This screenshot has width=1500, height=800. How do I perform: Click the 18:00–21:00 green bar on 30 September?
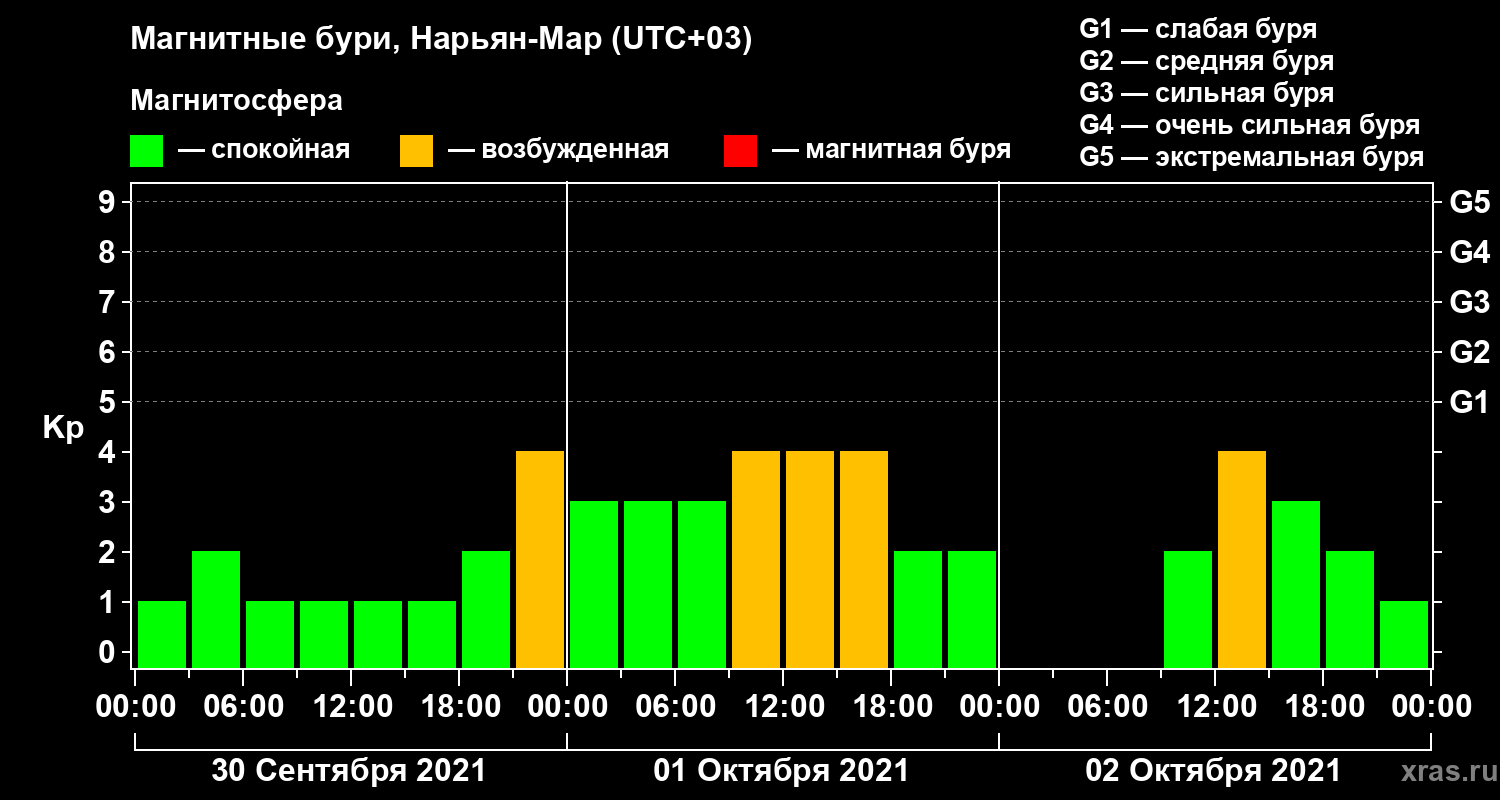(486, 610)
